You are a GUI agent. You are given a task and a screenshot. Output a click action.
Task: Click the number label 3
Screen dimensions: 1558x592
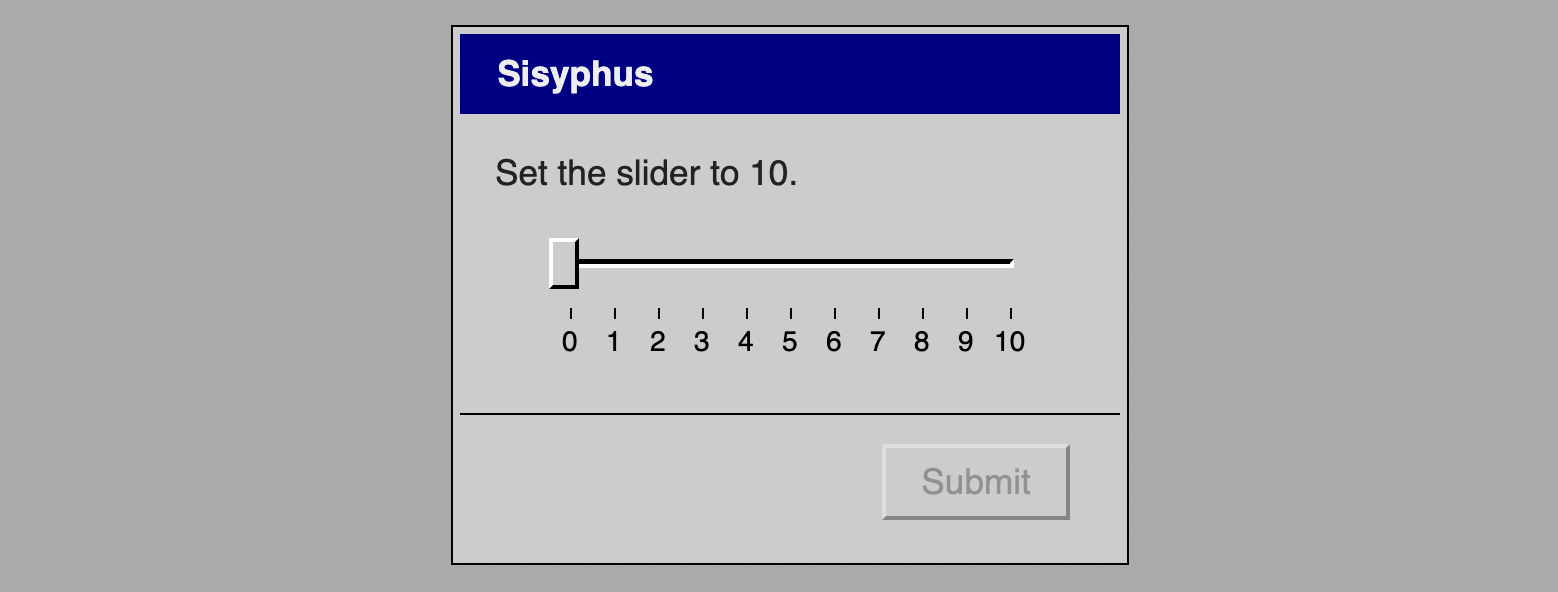click(702, 342)
